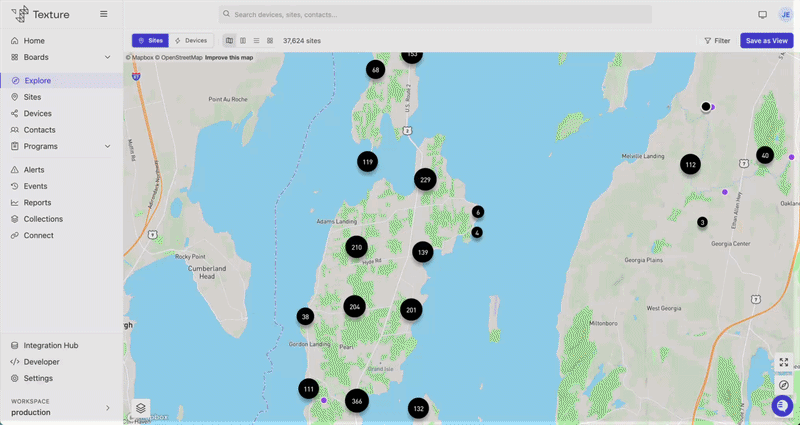Click the Boards grid icon in the sidebar
The width and height of the screenshot is (800, 425).
click(15, 57)
